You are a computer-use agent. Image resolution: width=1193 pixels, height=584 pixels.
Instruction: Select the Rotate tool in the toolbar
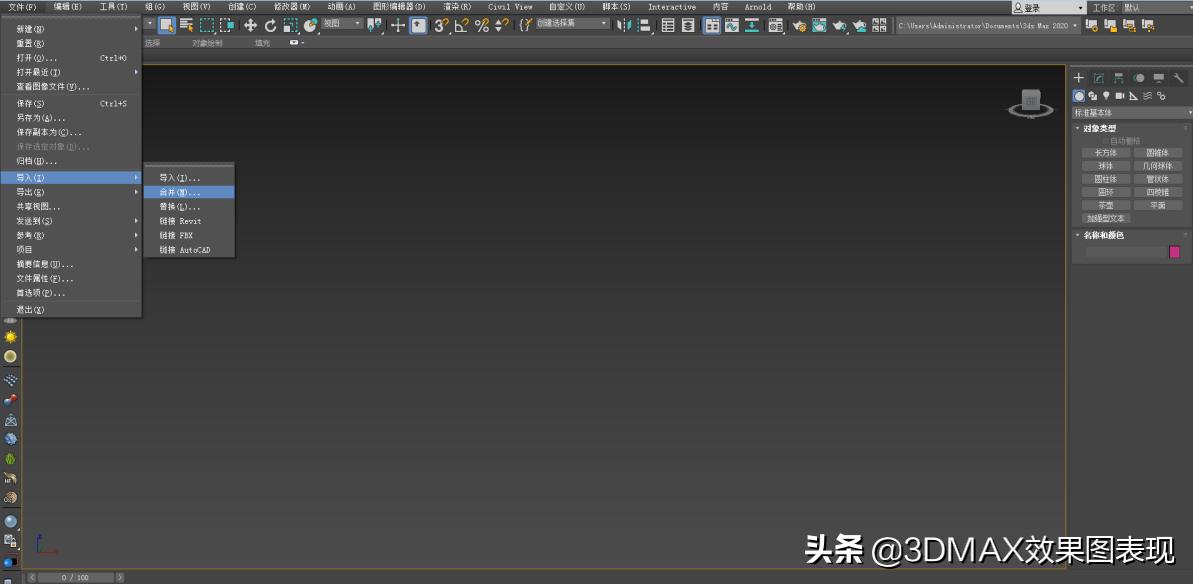point(270,25)
